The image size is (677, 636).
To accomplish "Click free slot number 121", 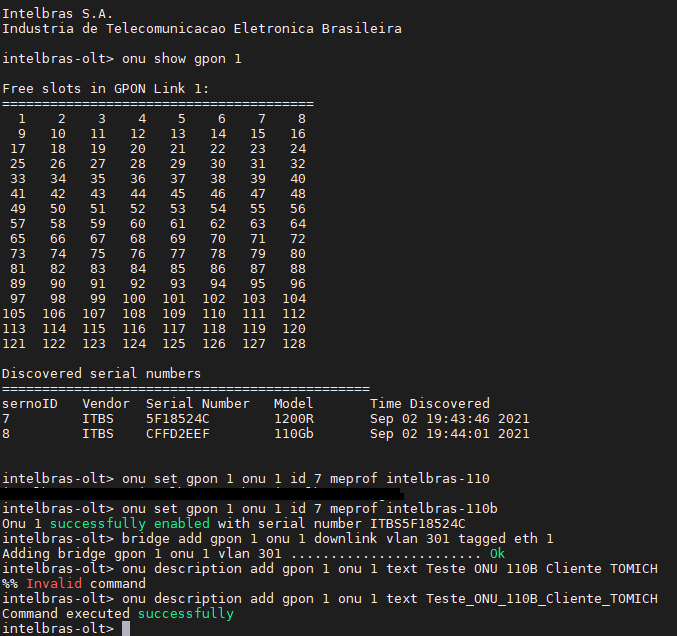I will click(14, 344).
